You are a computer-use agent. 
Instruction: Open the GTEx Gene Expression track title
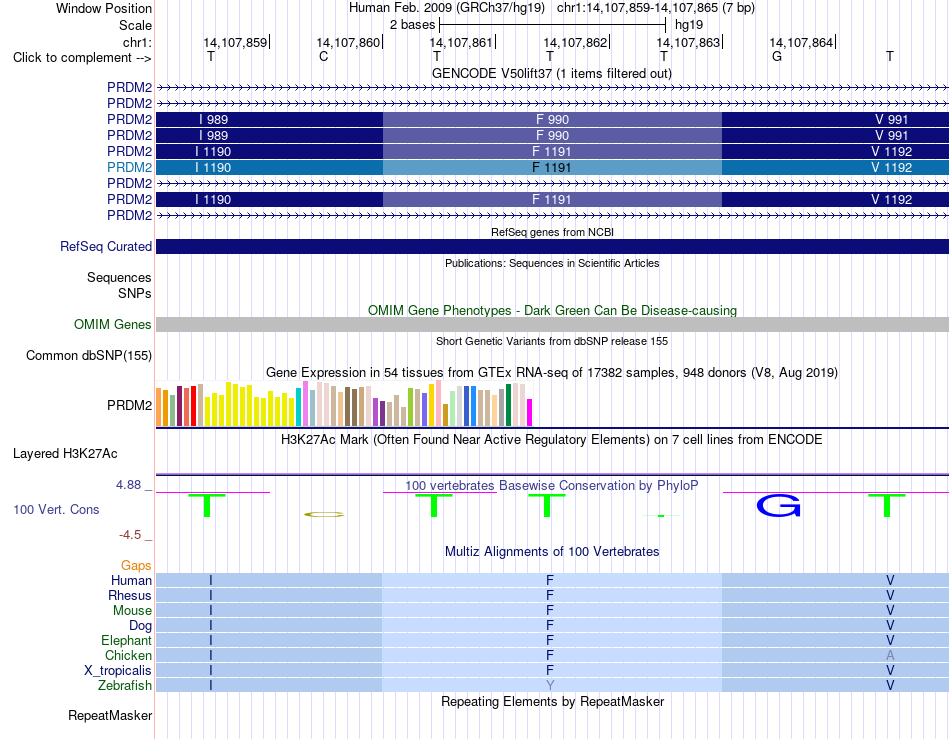(x=552, y=373)
